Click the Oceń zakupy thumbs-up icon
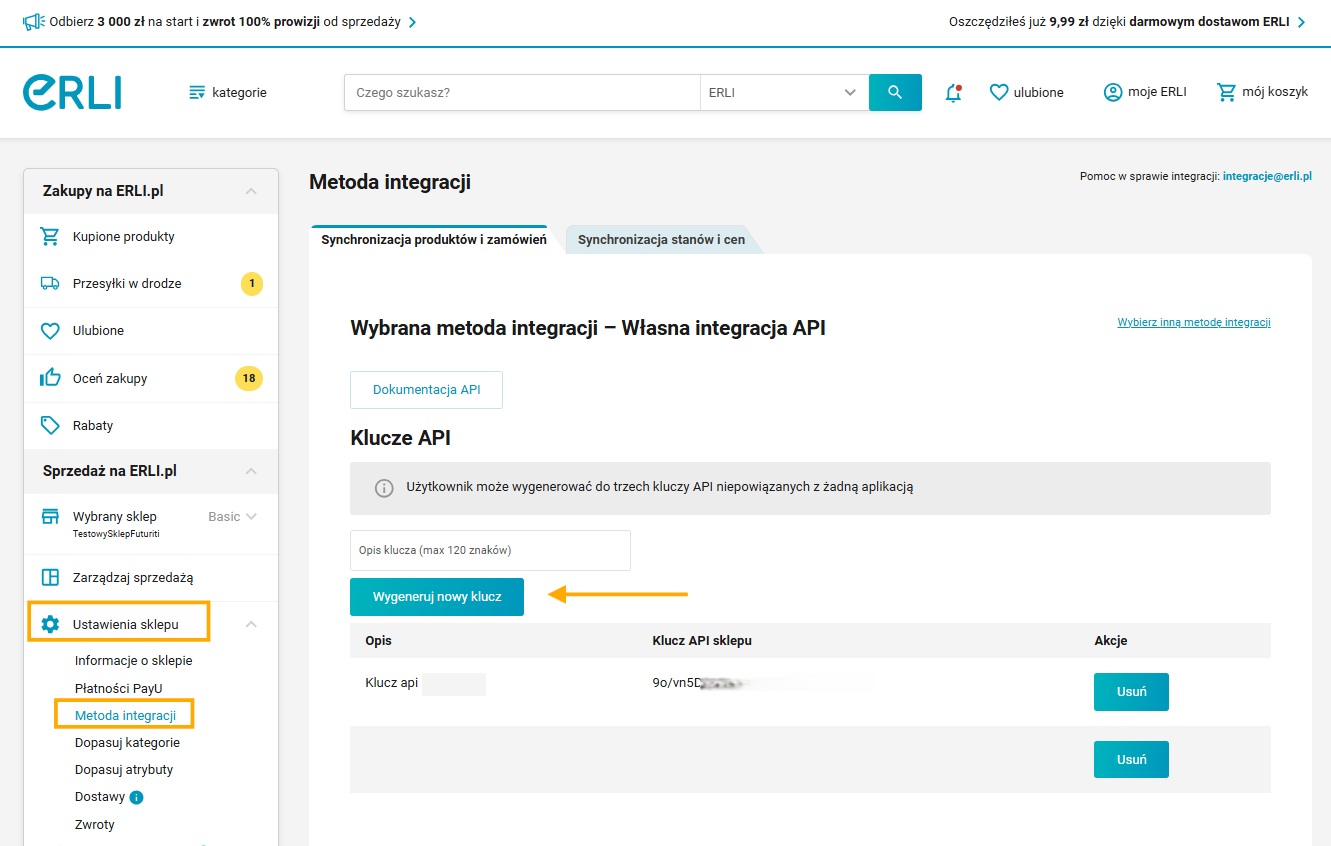 click(50, 378)
